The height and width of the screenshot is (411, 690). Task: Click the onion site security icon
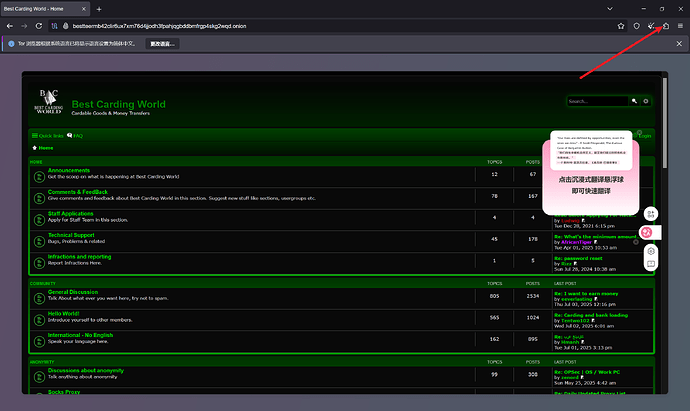click(x=66, y=26)
